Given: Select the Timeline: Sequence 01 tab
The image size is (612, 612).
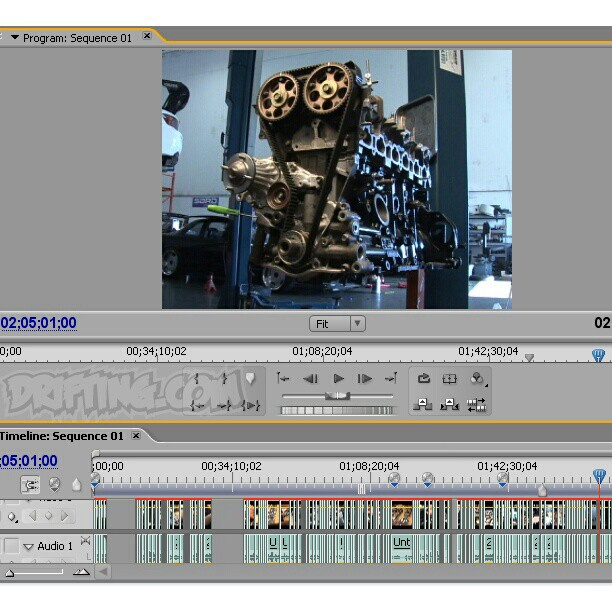Looking at the screenshot, I should 62,436.
